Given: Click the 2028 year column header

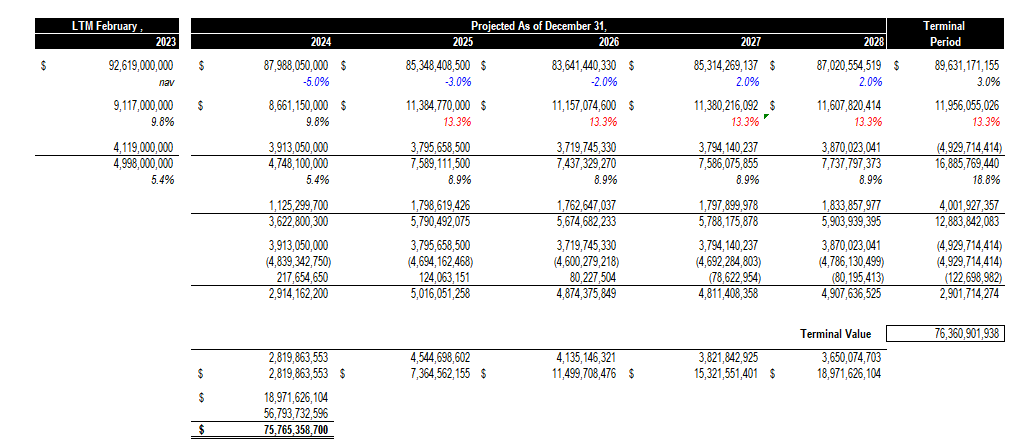Looking at the screenshot, I should point(873,42).
